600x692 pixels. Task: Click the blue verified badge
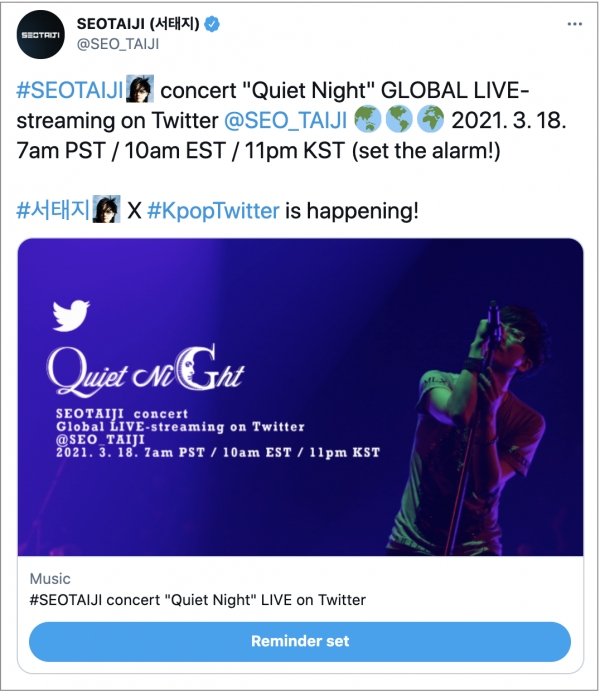click(x=212, y=24)
